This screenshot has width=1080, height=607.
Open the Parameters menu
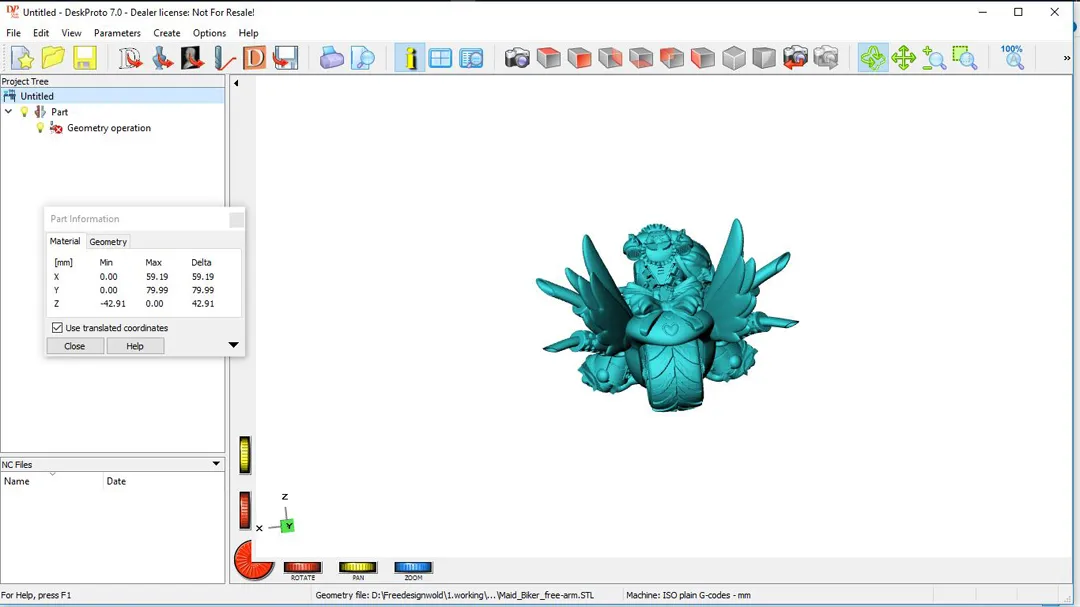click(117, 33)
